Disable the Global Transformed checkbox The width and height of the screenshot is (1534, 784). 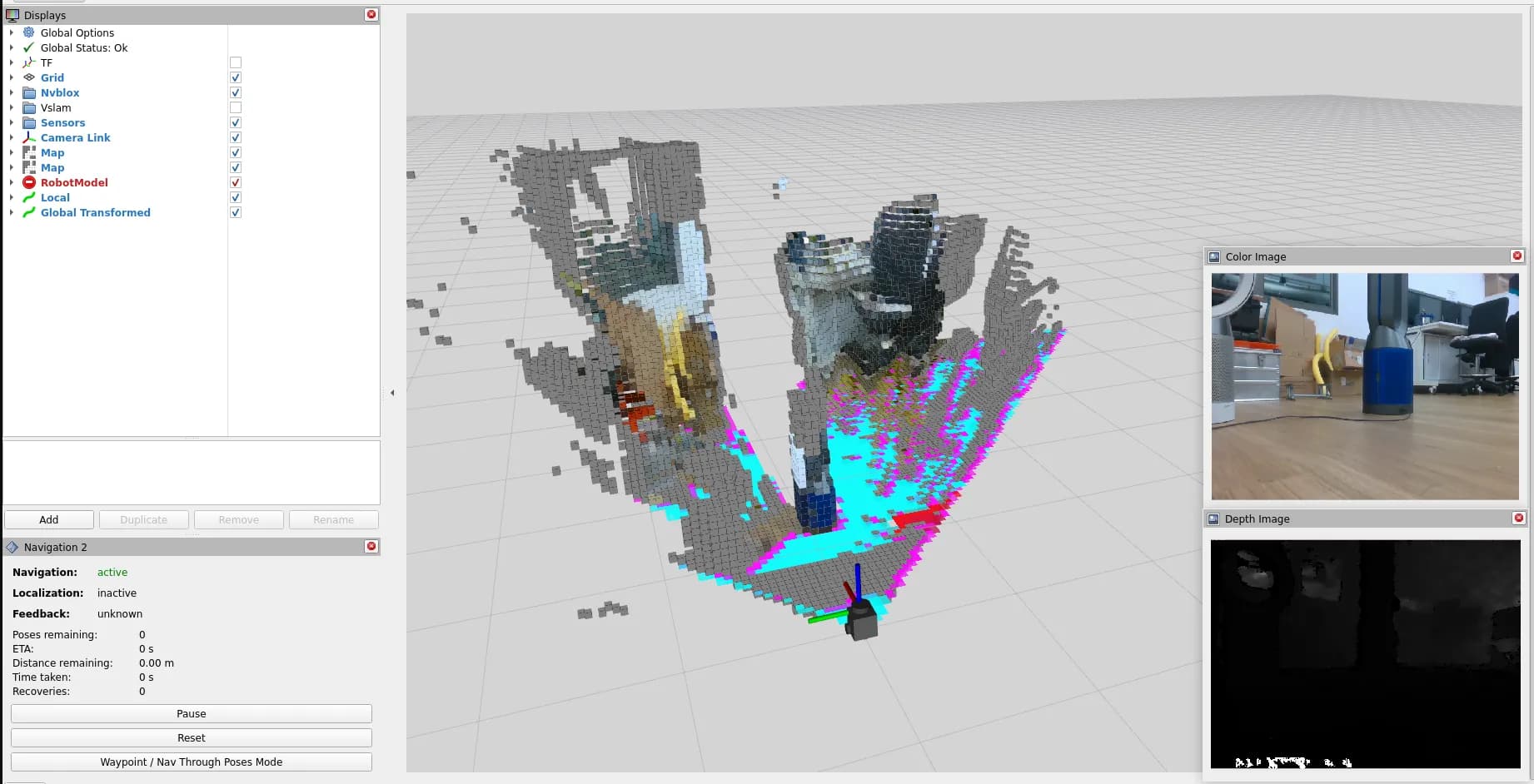(x=236, y=212)
